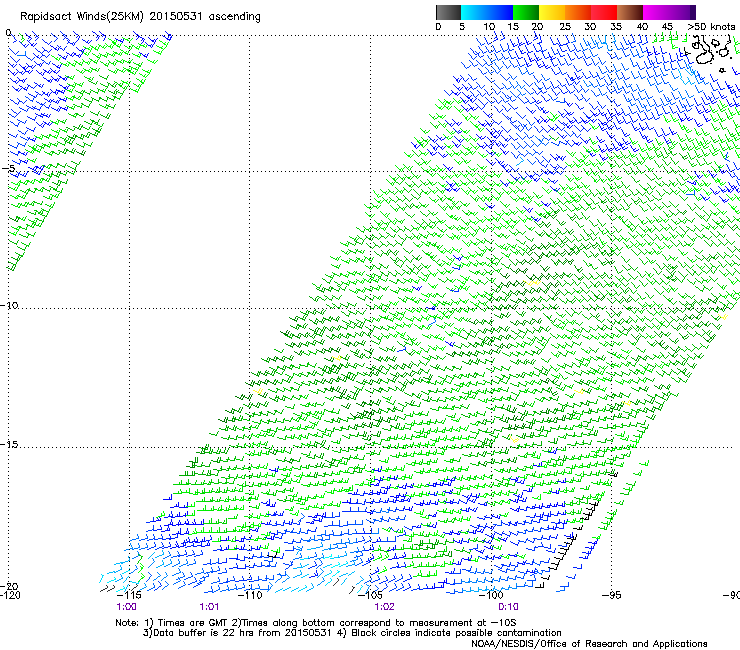Click the 'Times are GMT' note line
This screenshot has height=650, width=740.
tap(316, 623)
